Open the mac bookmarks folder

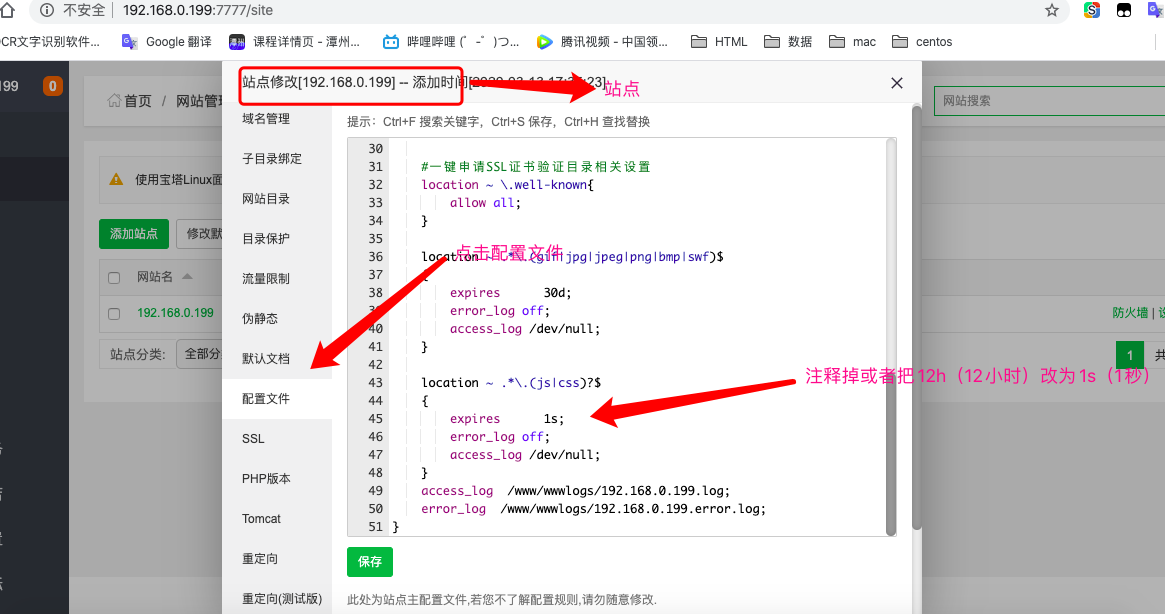point(852,42)
